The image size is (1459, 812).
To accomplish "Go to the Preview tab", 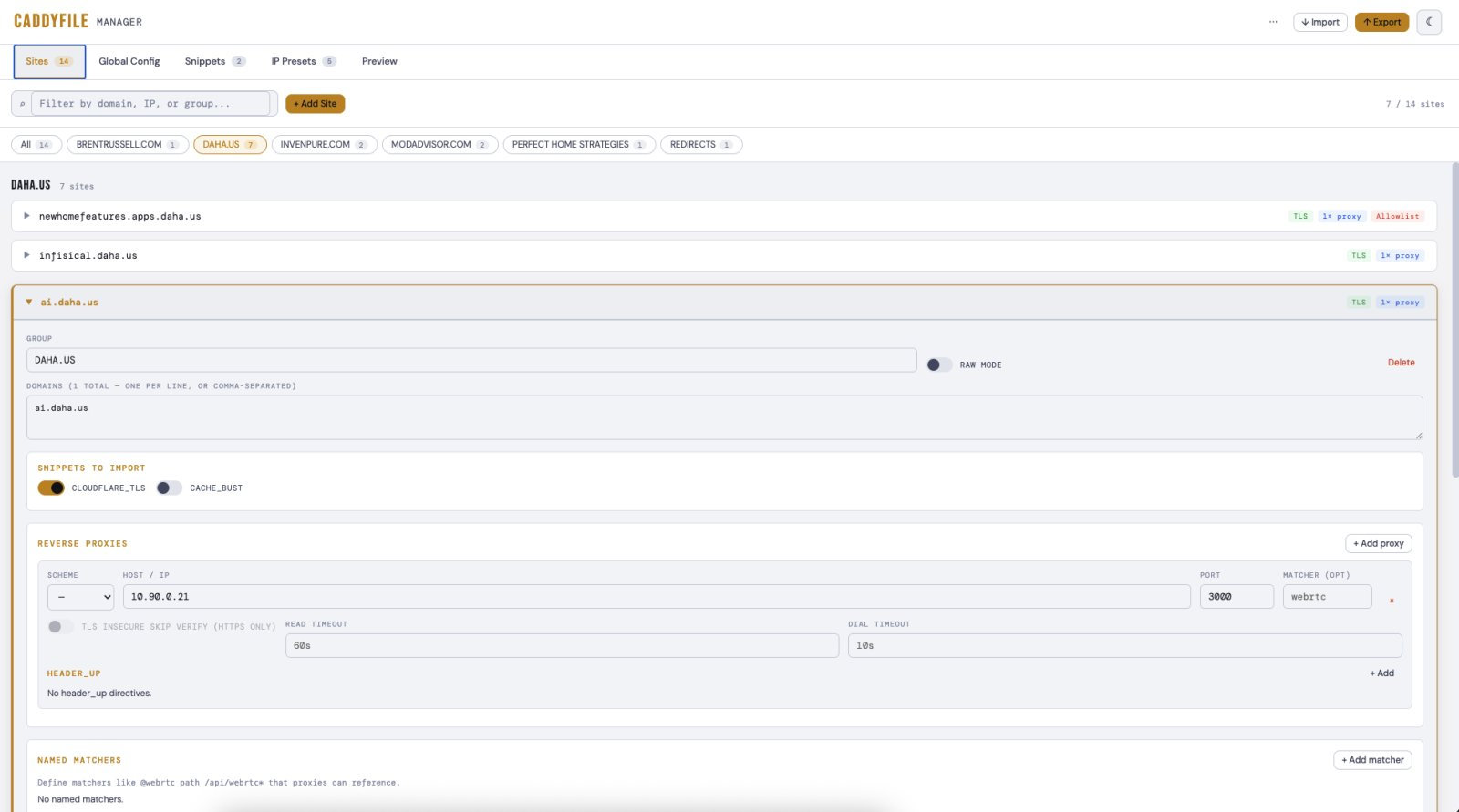I will point(379,61).
